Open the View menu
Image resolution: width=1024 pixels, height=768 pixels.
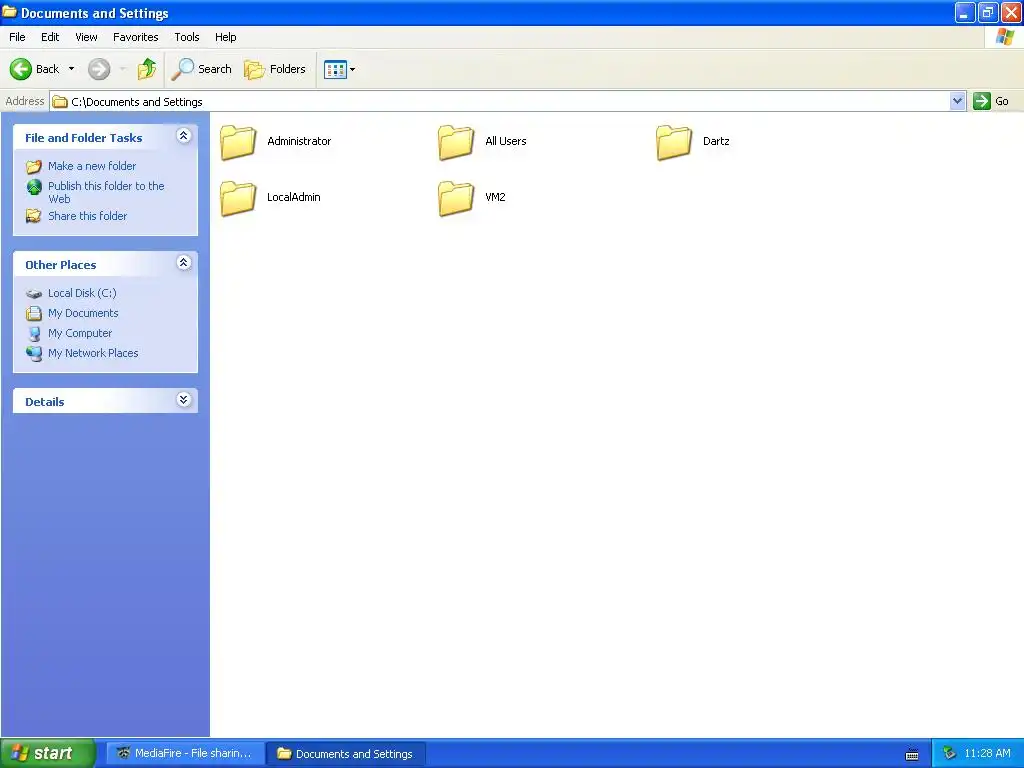tap(86, 37)
